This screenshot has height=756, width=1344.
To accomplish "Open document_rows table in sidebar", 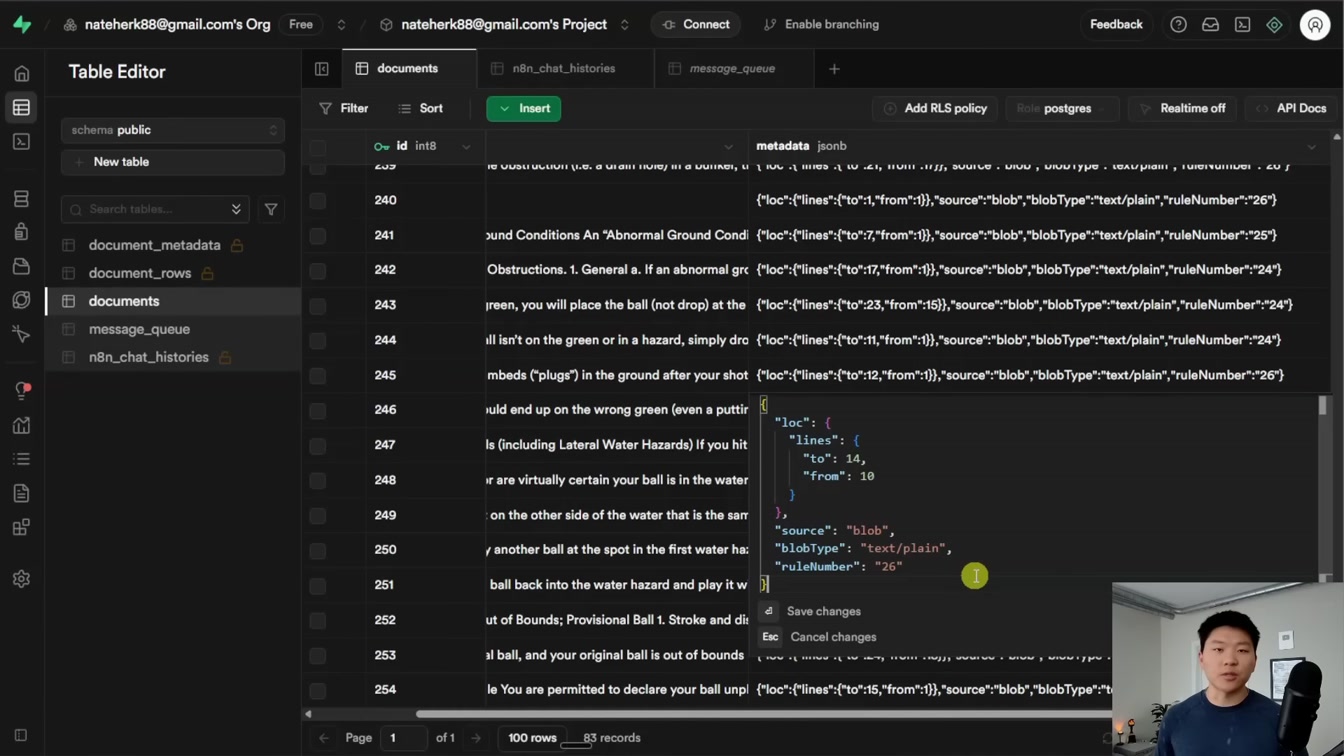I will [x=140, y=273].
